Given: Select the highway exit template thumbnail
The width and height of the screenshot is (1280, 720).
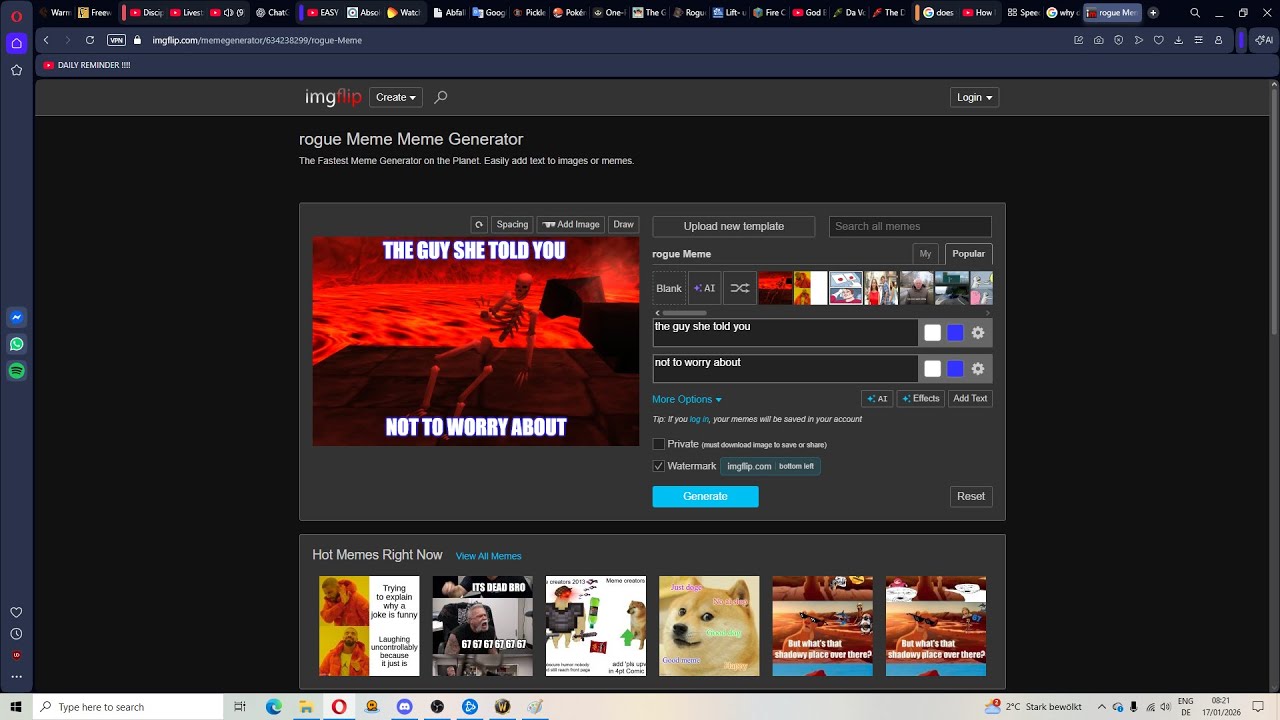Looking at the screenshot, I should (952, 288).
